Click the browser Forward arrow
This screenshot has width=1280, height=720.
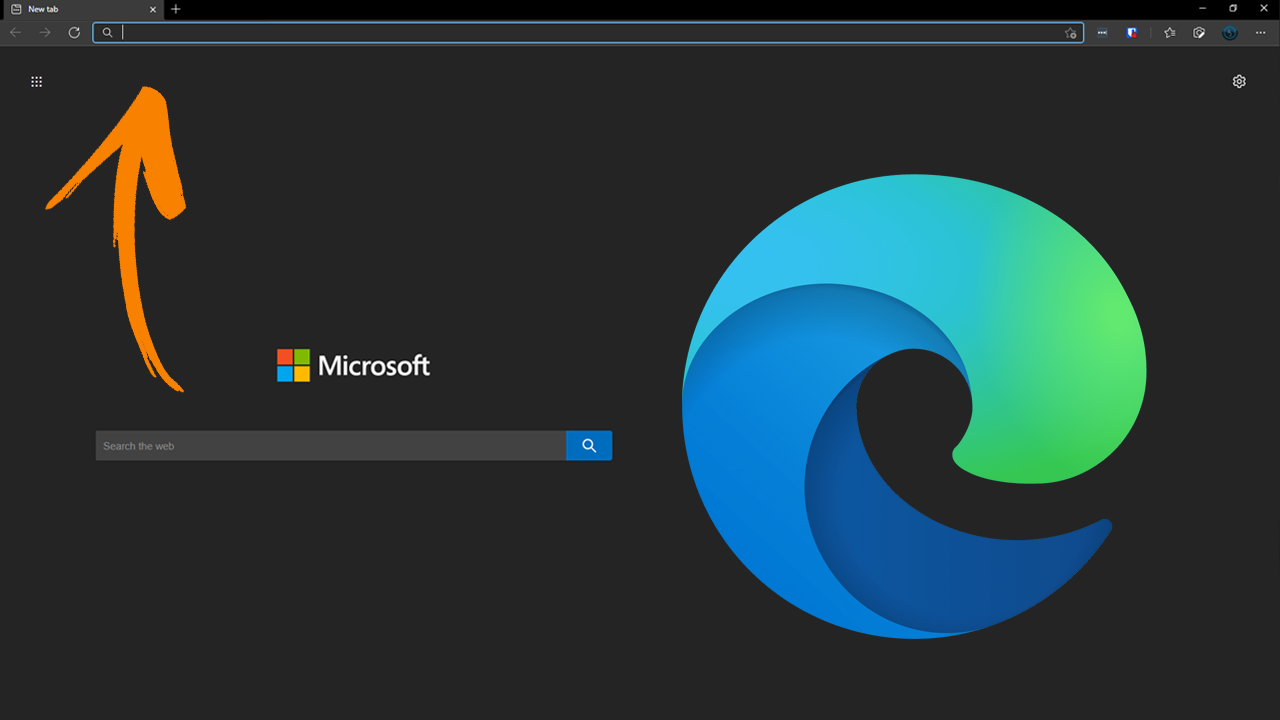coord(45,33)
